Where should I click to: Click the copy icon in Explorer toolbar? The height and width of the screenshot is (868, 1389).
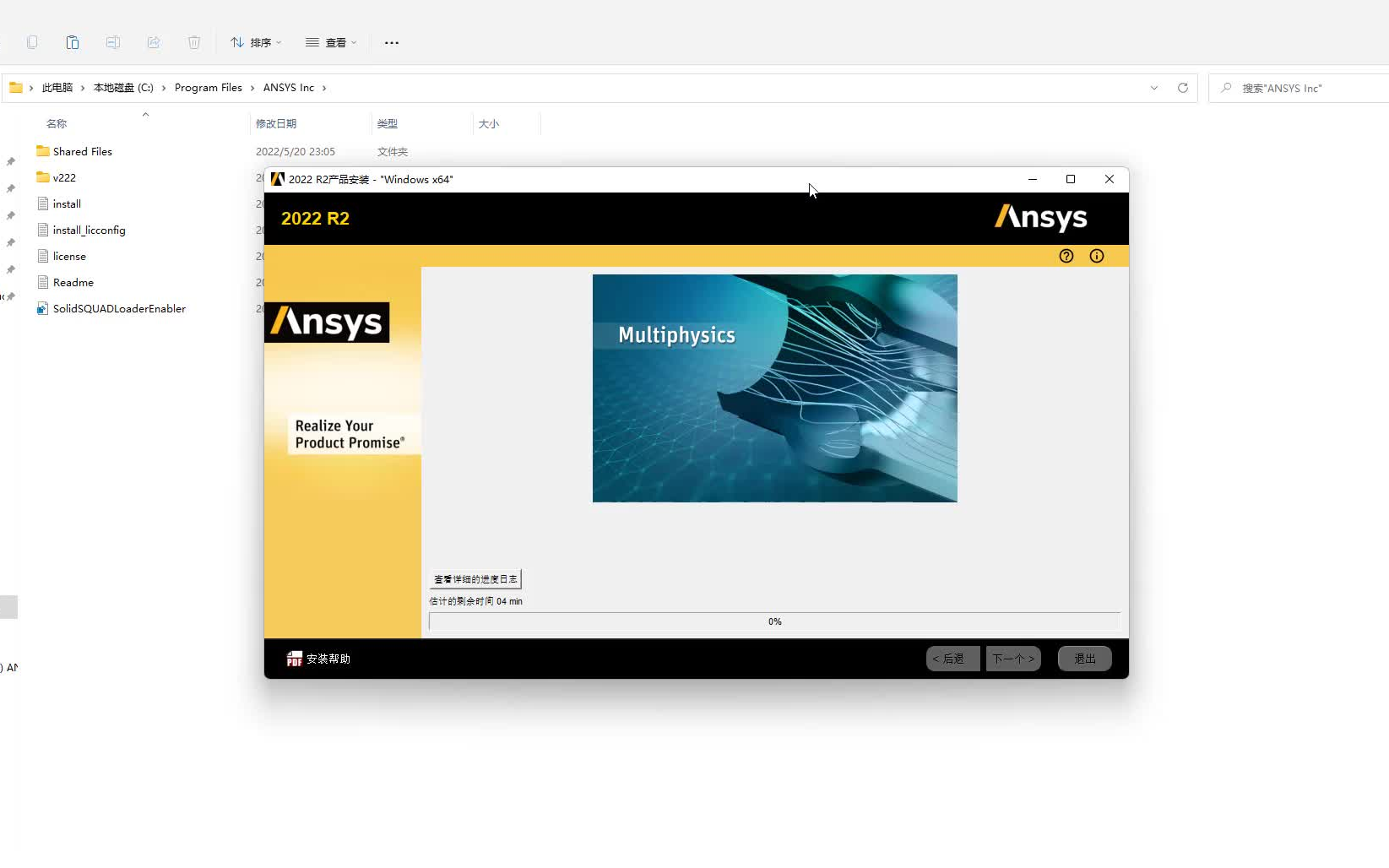(x=32, y=42)
